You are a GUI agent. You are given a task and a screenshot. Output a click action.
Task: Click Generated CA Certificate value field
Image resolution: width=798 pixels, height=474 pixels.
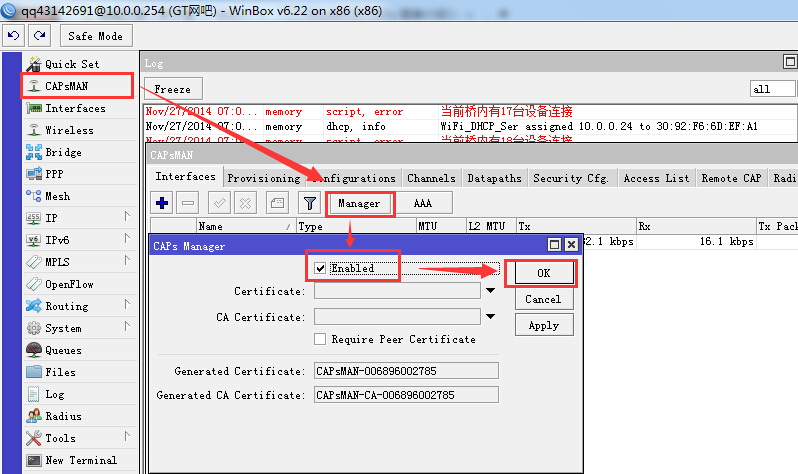click(406, 395)
